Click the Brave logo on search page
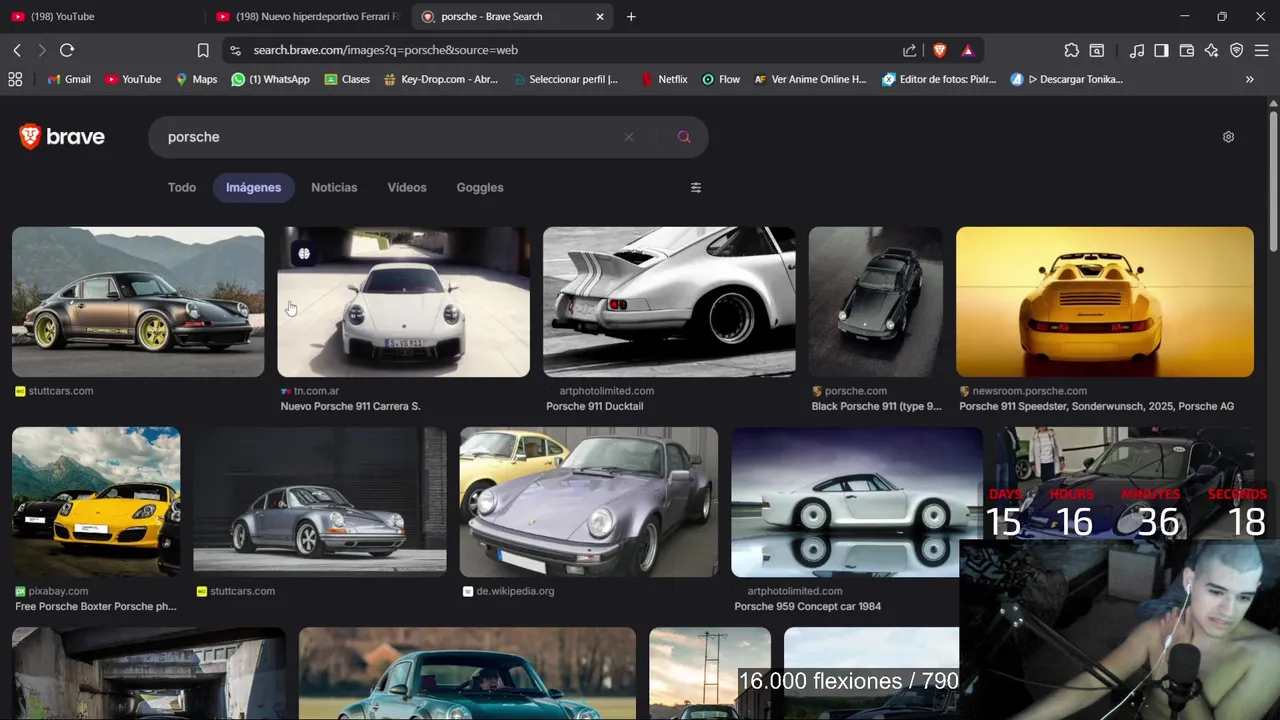This screenshot has width=1280, height=720. click(62, 137)
